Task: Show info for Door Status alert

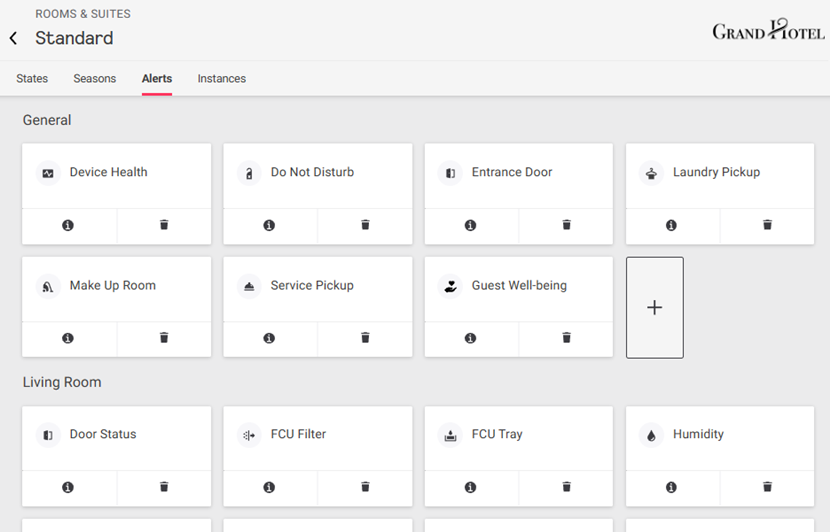Action: (68, 487)
